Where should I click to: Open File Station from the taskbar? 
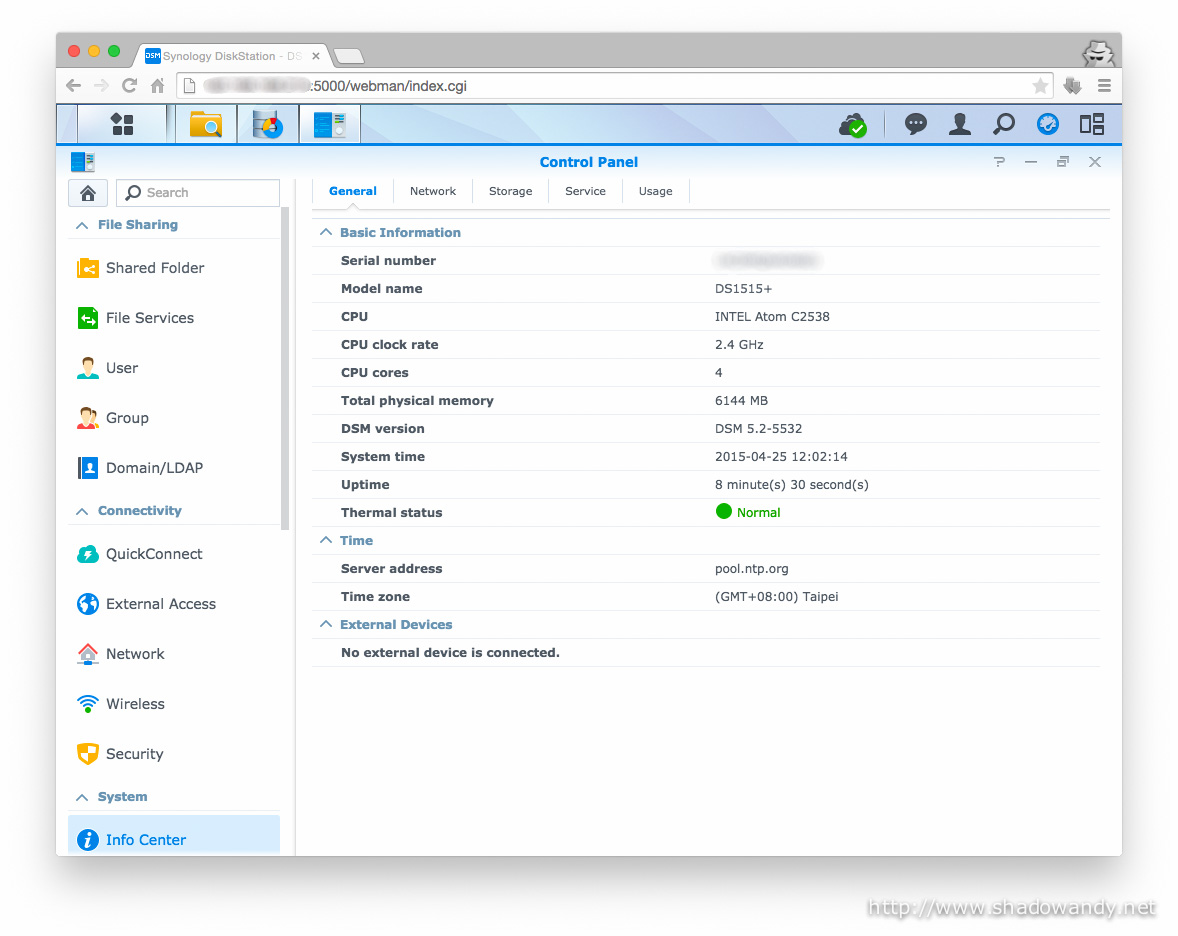pyautogui.click(x=206, y=124)
